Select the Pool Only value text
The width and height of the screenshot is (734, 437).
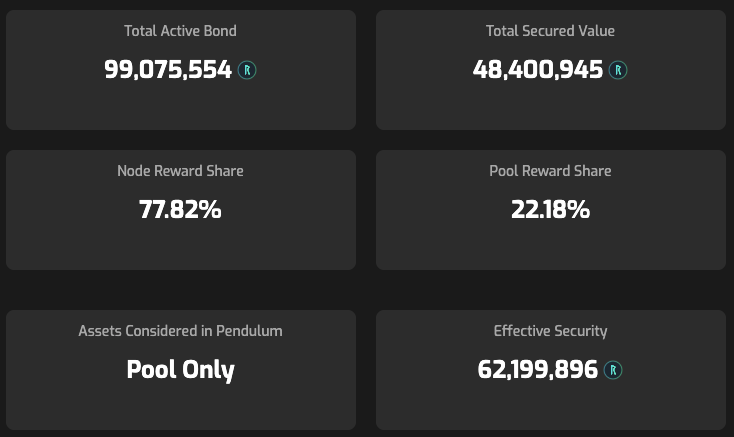(x=180, y=370)
